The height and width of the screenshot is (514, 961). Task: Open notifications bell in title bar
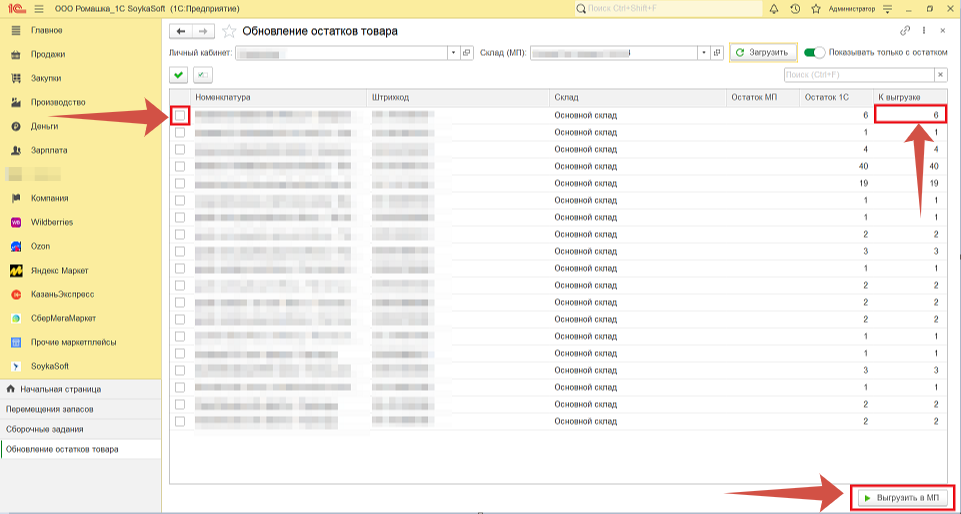pos(772,9)
